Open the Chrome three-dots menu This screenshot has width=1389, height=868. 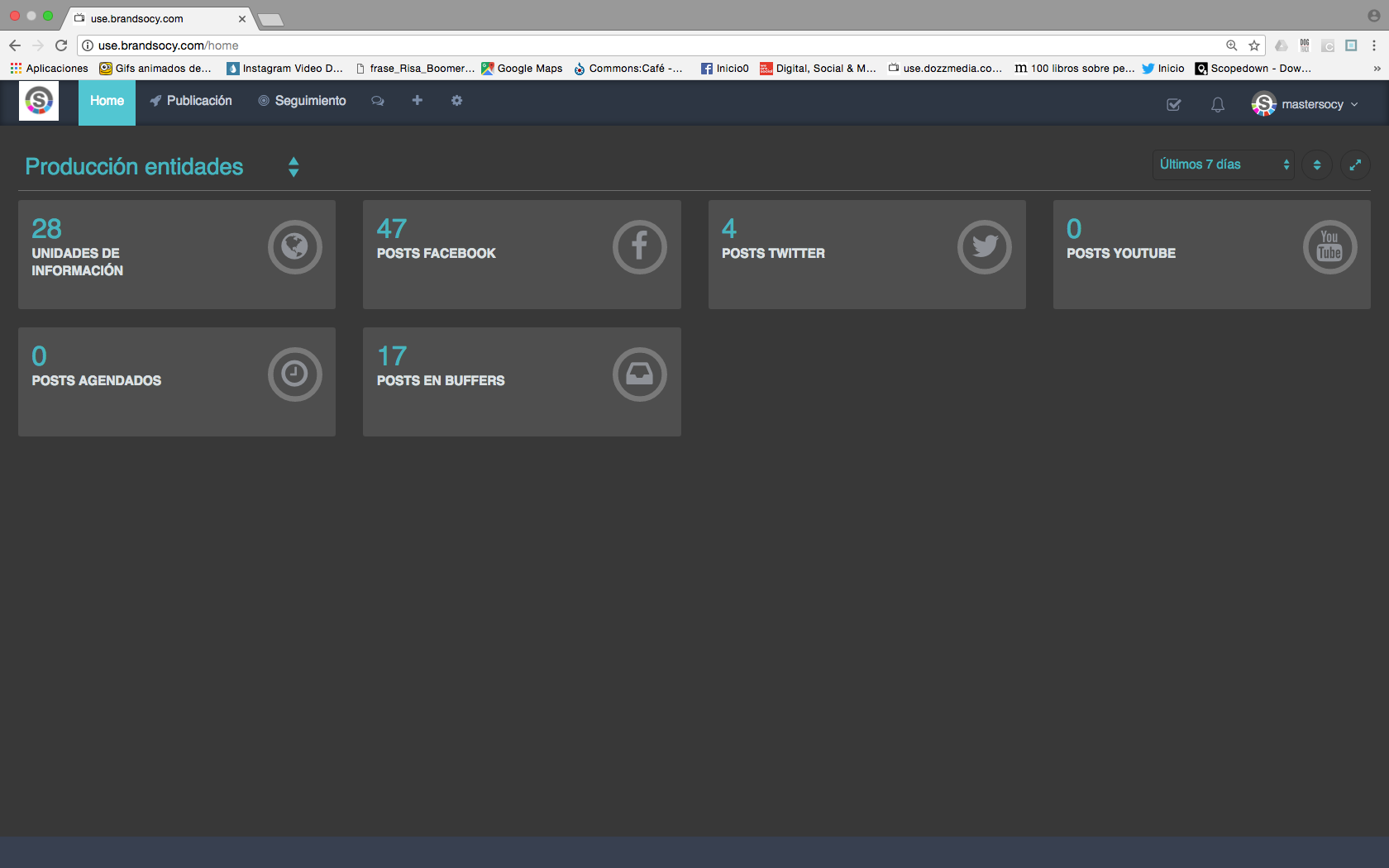(x=1374, y=45)
